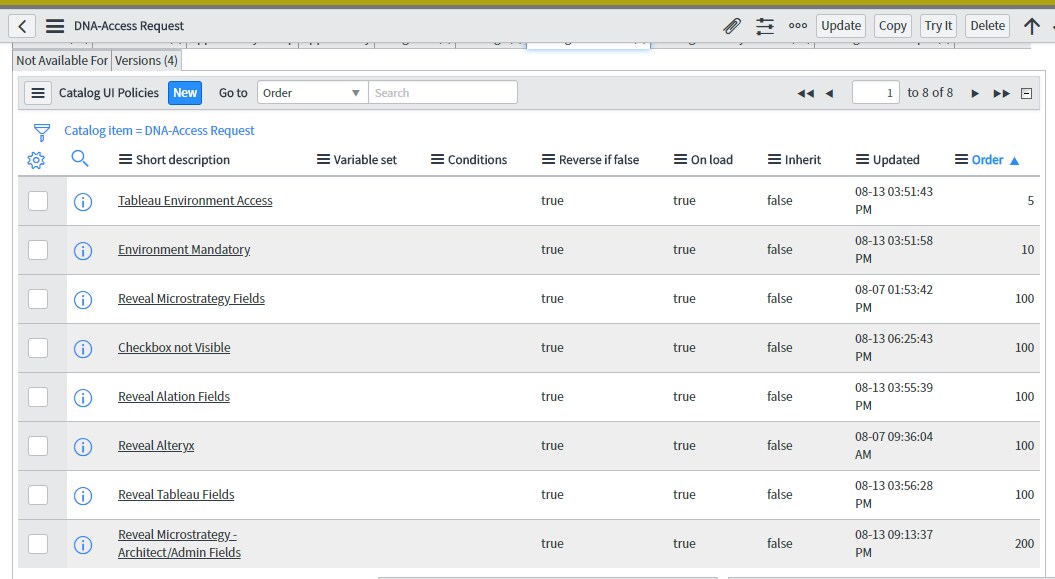The width and height of the screenshot is (1055, 579).
Task: Open Updated column menu icon
Action: 863,159
